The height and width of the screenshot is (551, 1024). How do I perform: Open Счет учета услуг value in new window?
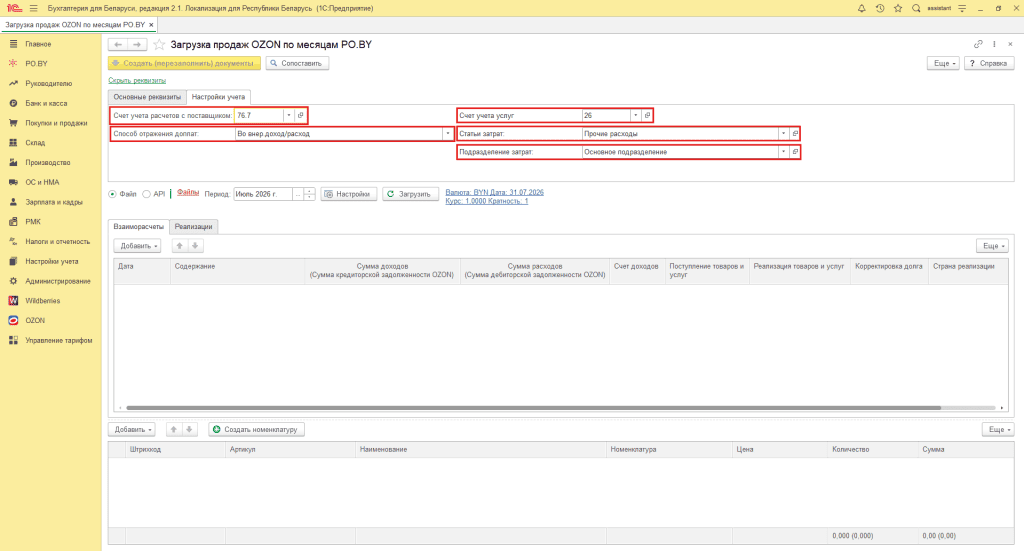[647, 115]
